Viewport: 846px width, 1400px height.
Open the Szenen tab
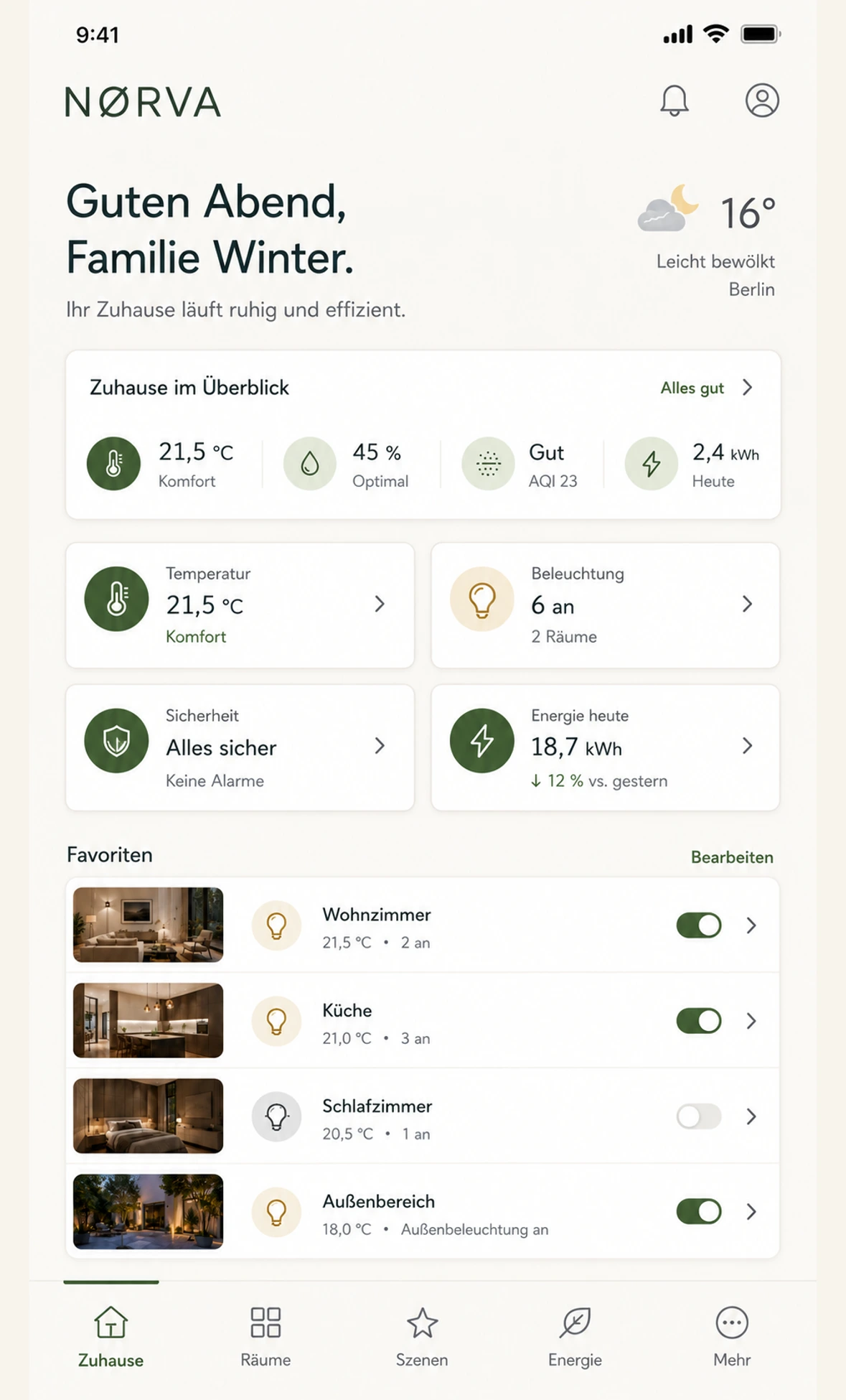click(x=422, y=1337)
